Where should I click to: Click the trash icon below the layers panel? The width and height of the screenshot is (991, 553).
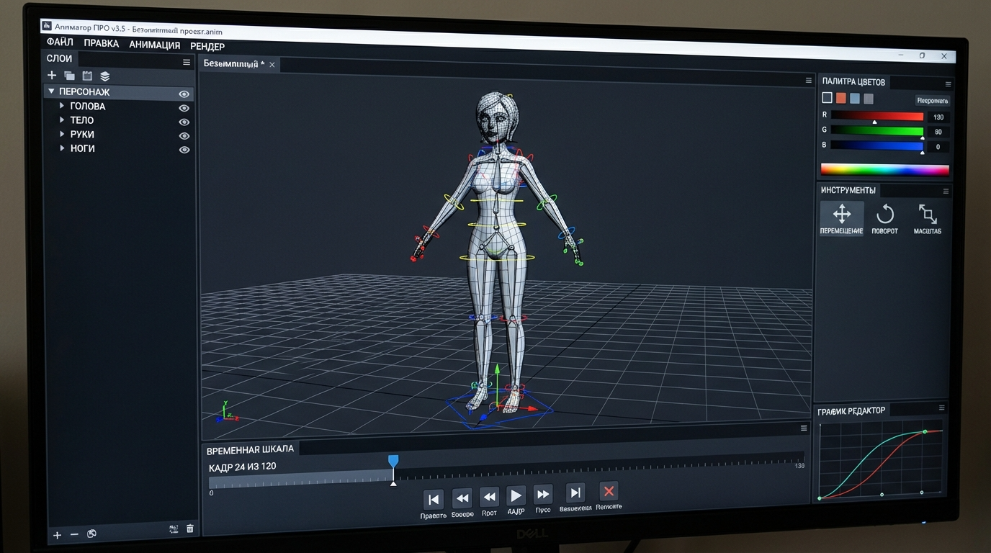point(190,529)
